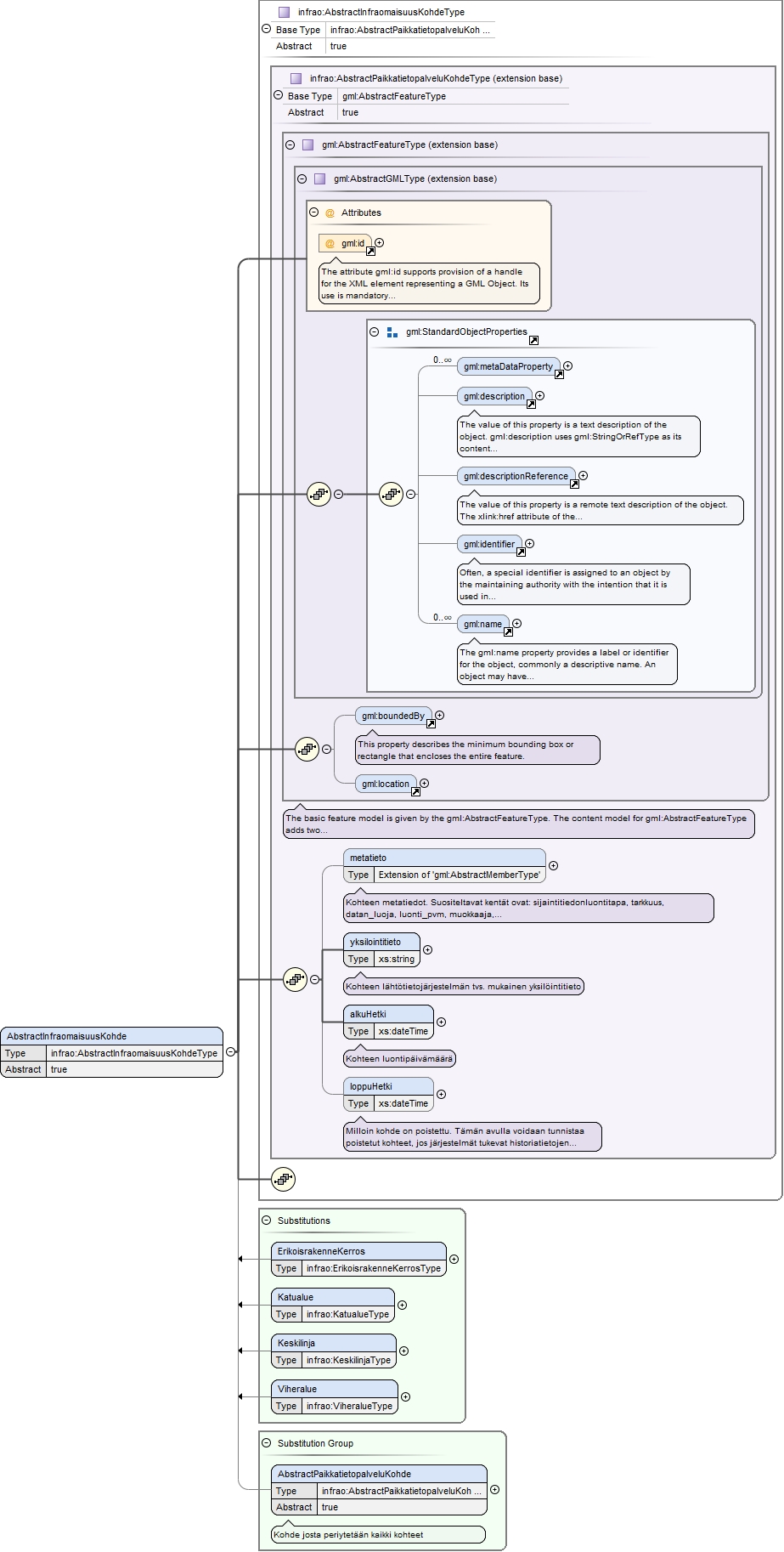Expand the AbstractPaikkatietopalveluKohde element
Viewport: 784px width, 1552px height.
coord(494,1489)
